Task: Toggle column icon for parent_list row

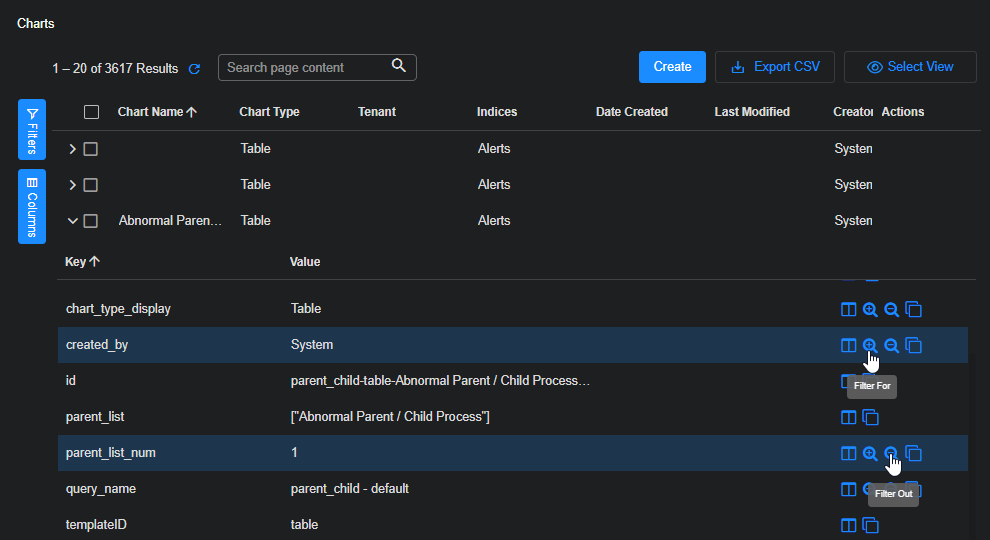Action: click(x=848, y=417)
